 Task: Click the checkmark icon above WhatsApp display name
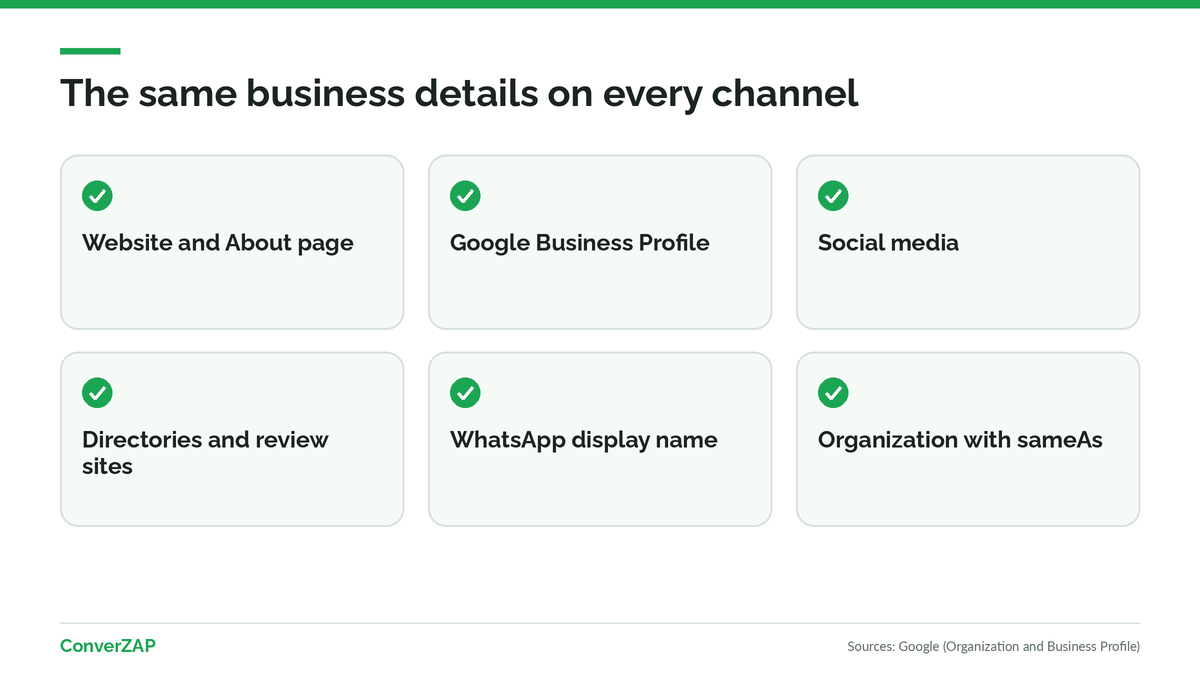pos(465,393)
